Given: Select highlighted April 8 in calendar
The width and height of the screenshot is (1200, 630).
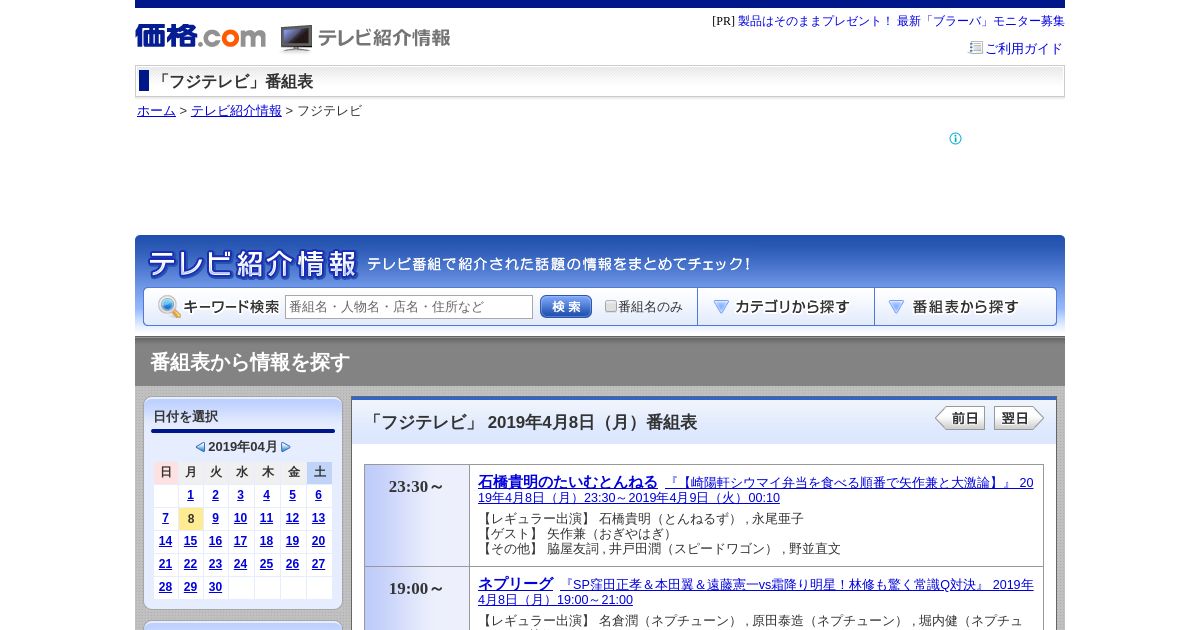Looking at the screenshot, I should 191,519.
